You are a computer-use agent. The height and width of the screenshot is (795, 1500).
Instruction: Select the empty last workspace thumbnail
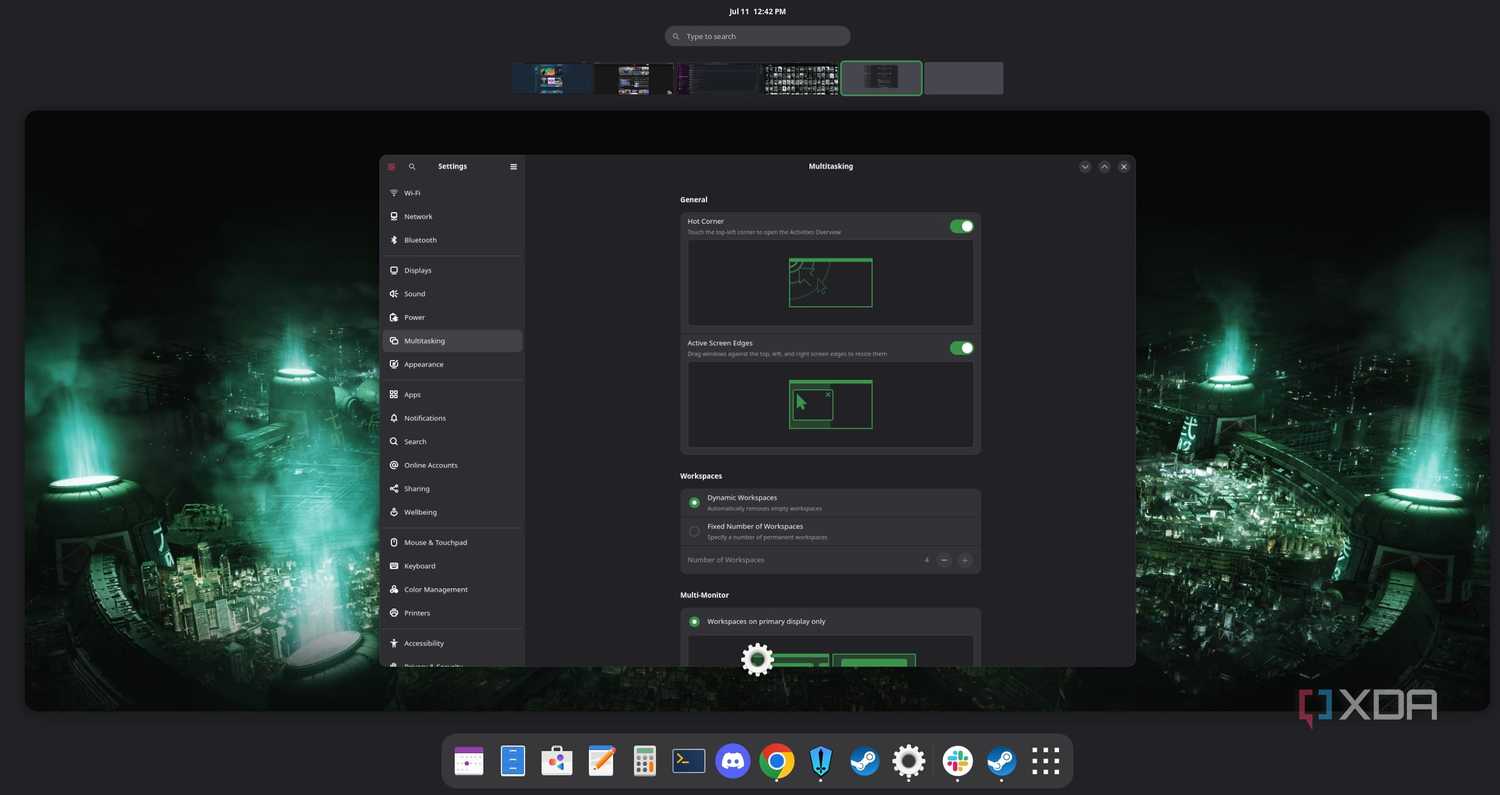coord(964,78)
